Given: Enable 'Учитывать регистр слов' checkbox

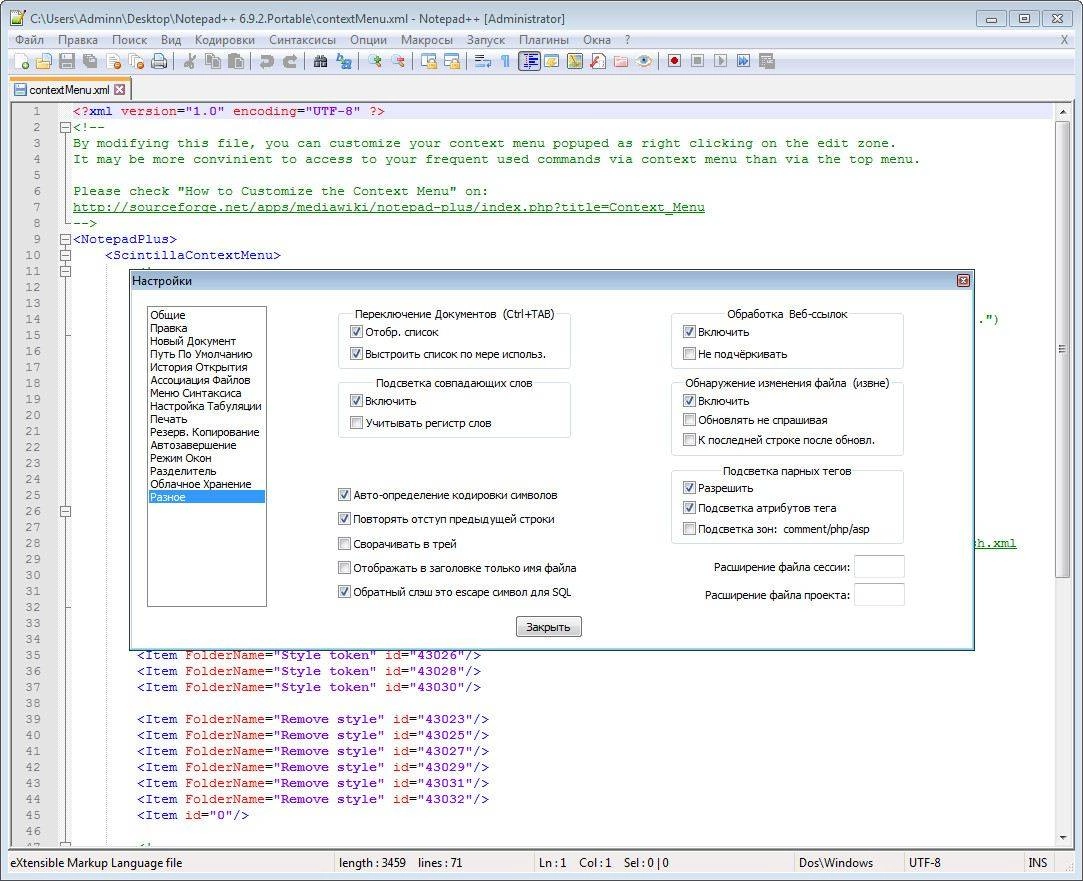Looking at the screenshot, I should click(x=356, y=423).
